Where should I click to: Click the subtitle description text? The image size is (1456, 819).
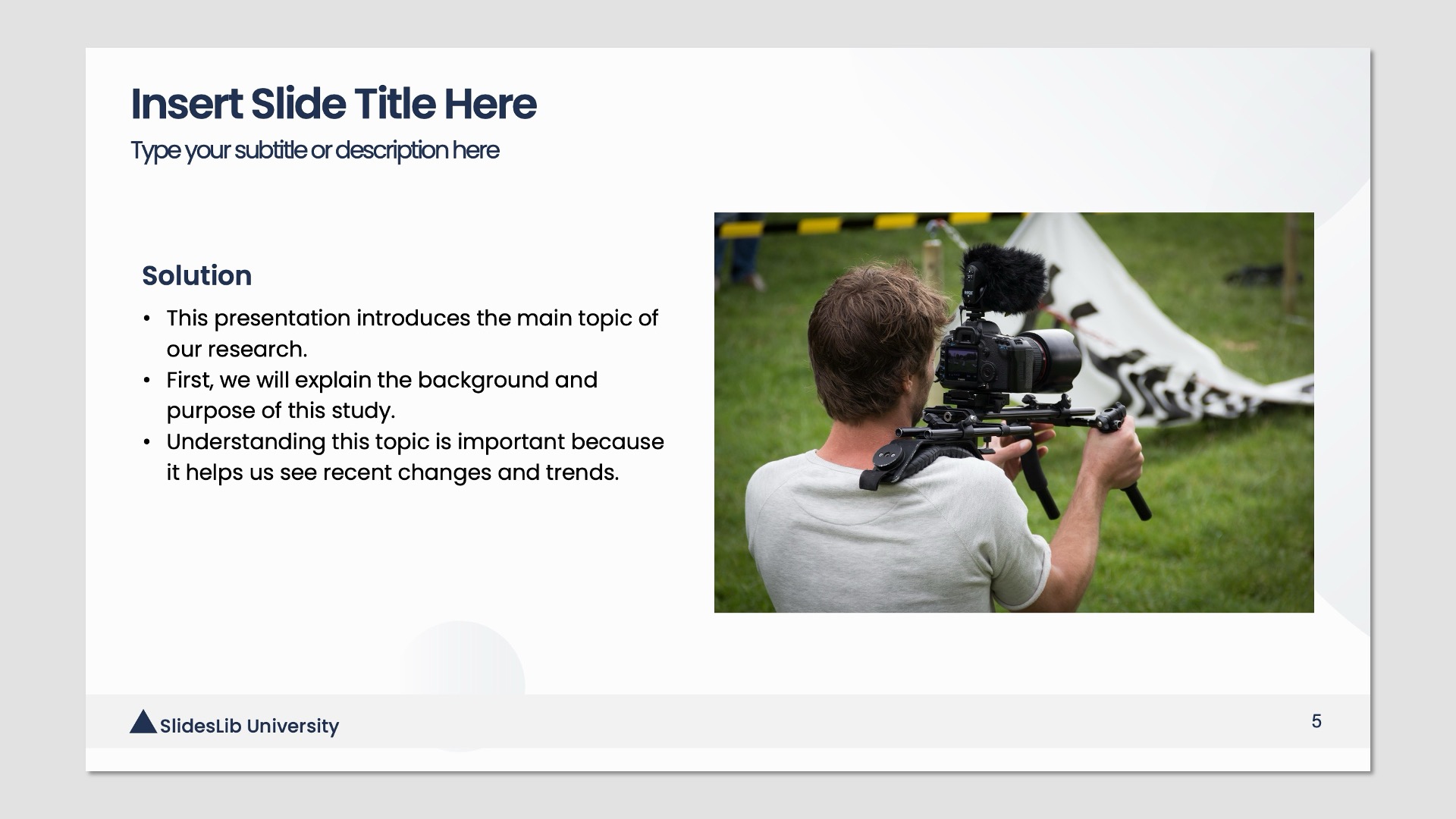click(x=315, y=150)
